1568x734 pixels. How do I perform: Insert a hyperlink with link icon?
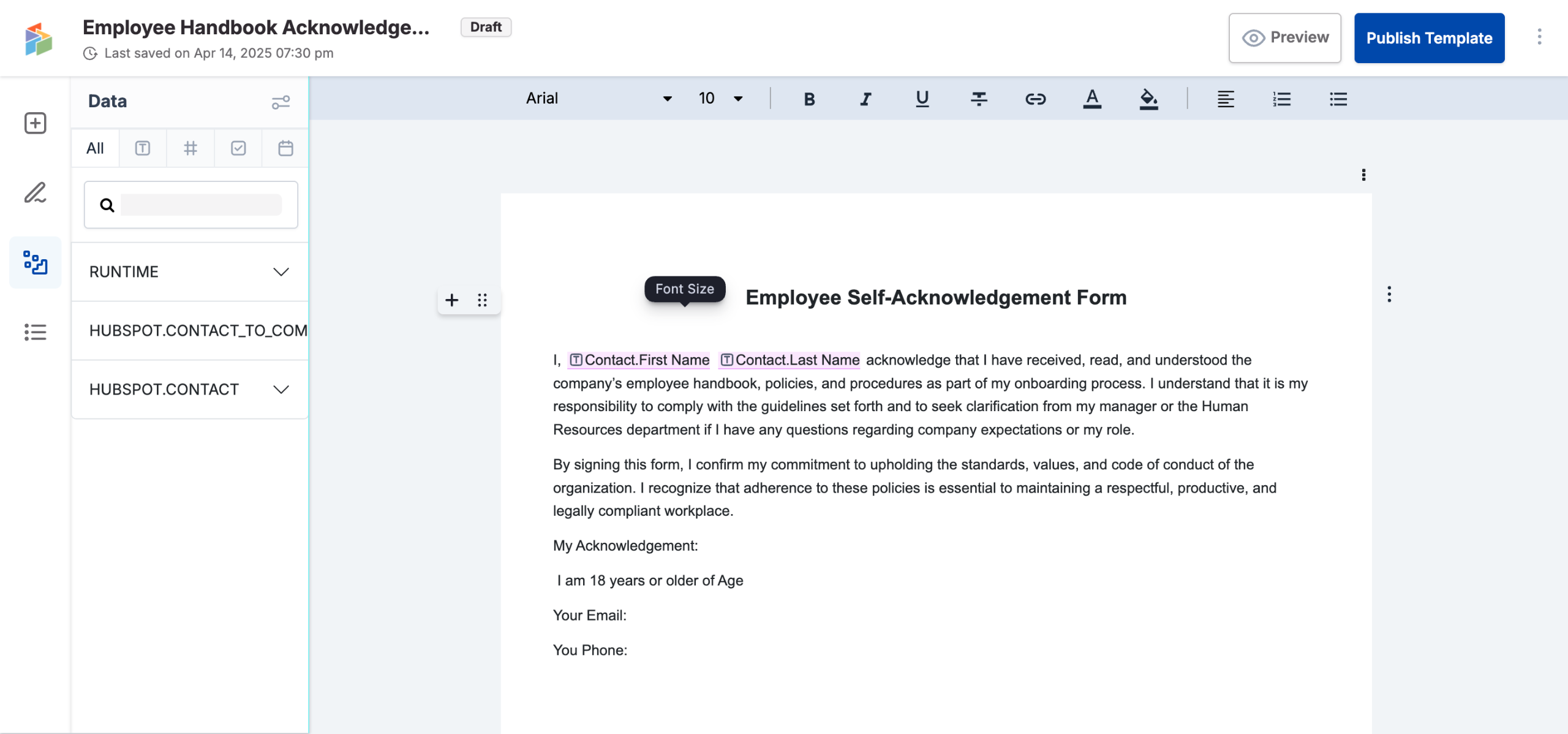tap(1035, 99)
